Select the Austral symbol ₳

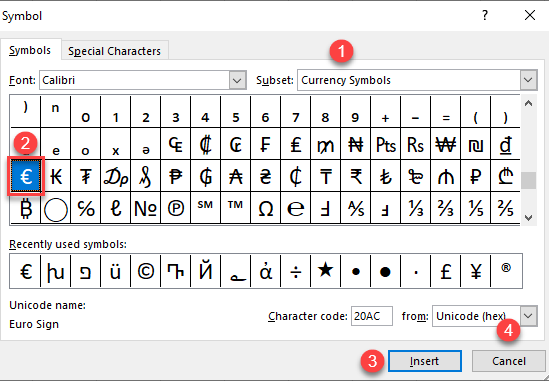pos(236,176)
